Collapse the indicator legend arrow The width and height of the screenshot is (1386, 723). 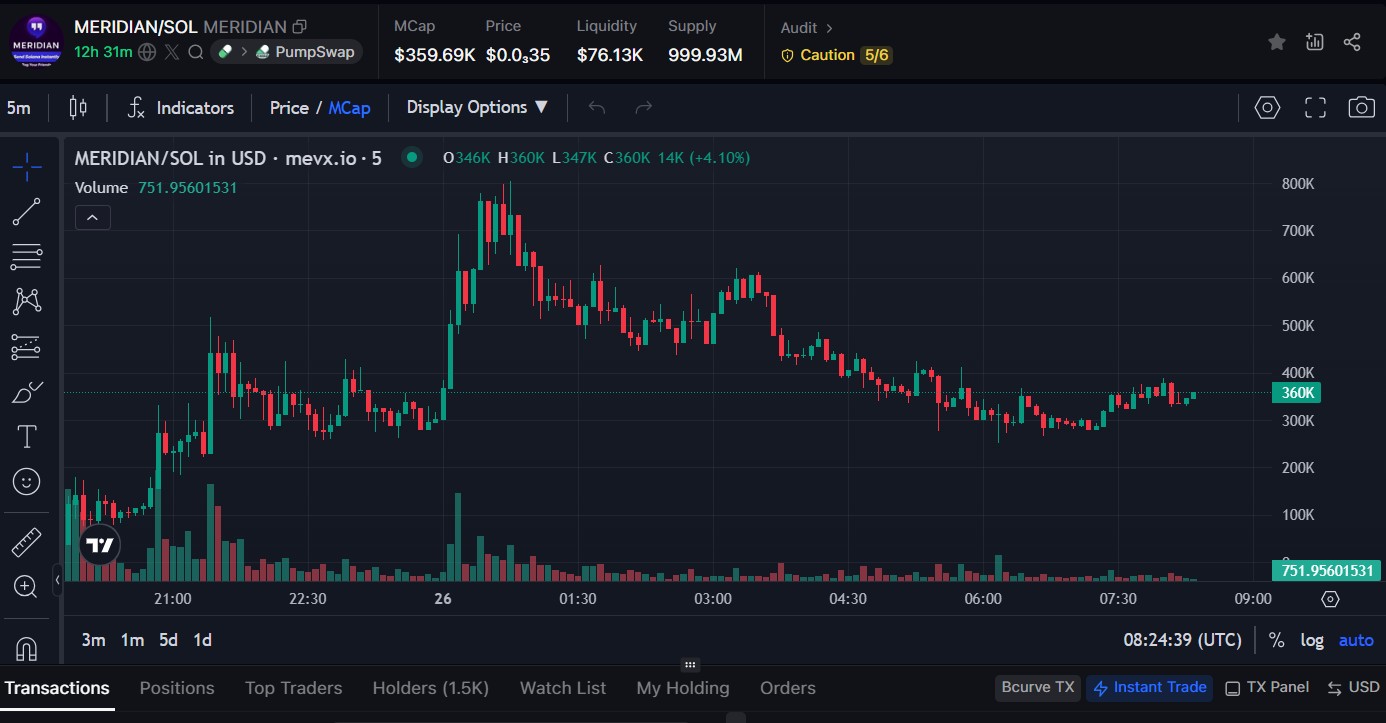[93, 217]
